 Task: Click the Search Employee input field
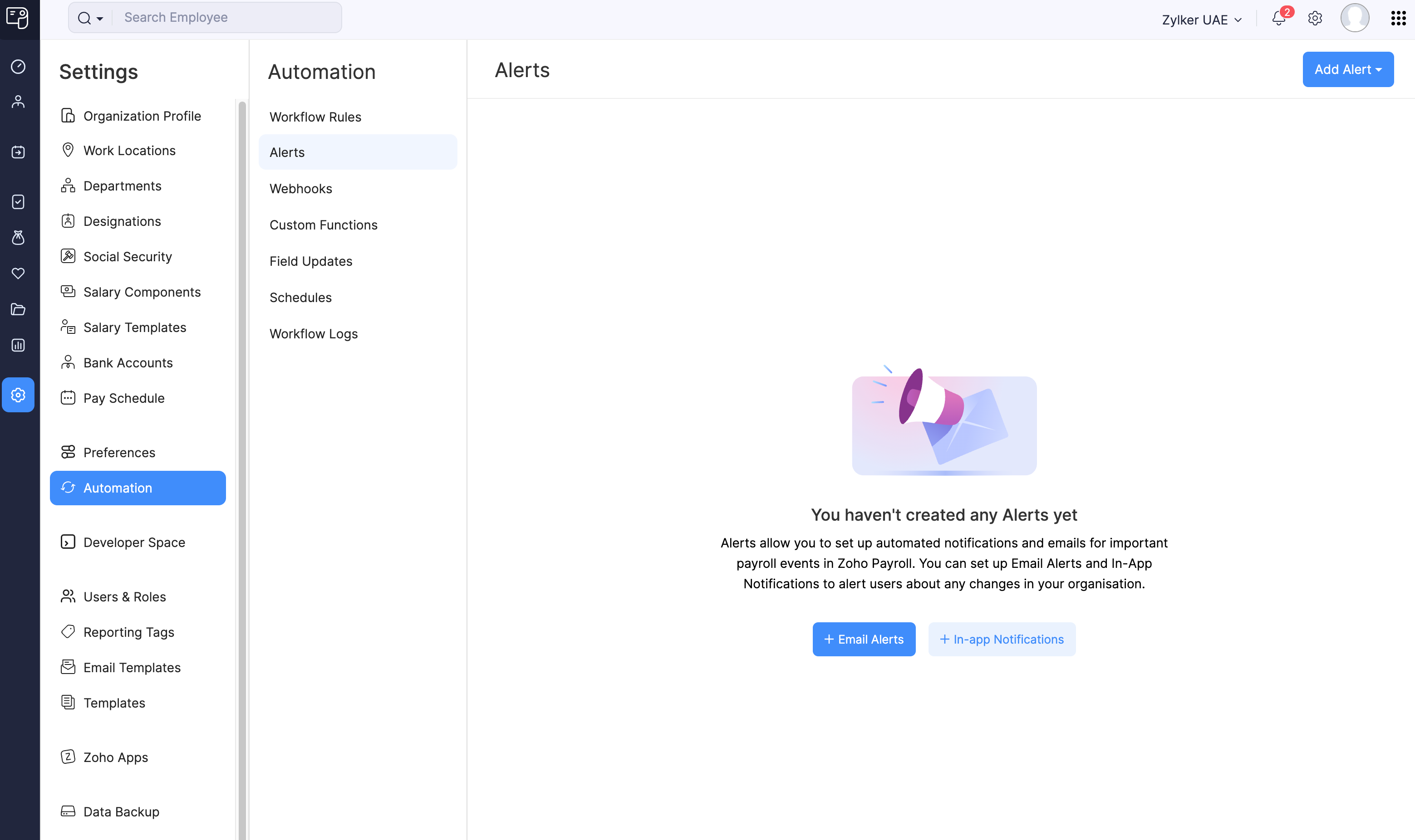(226, 18)
